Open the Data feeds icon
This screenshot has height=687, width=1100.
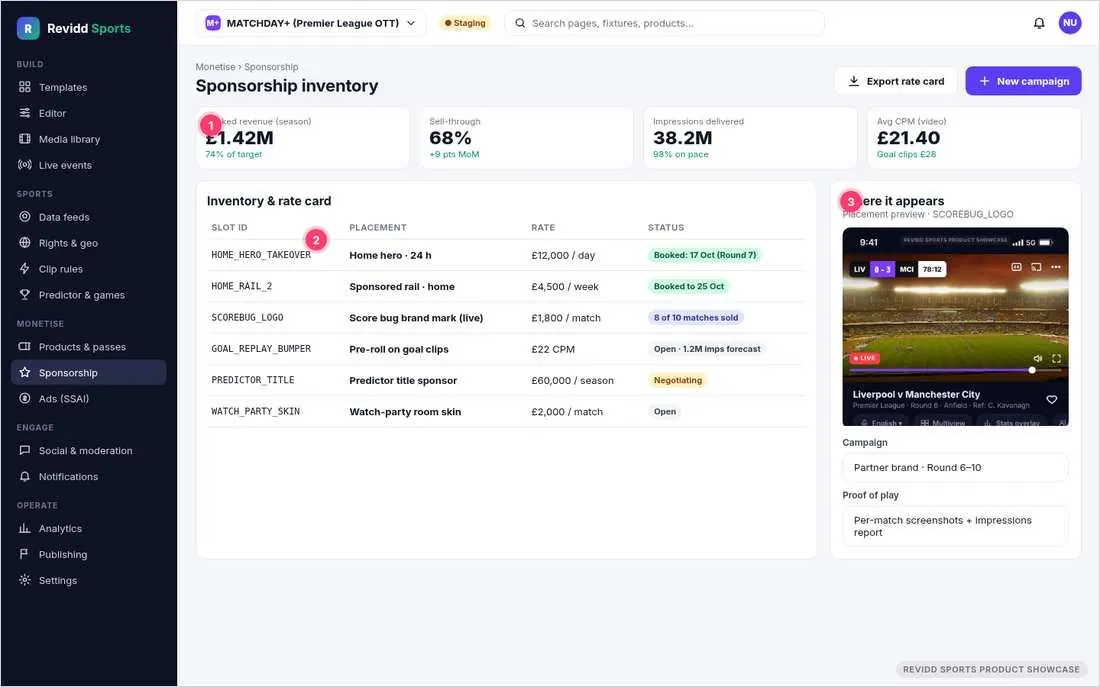[x=25, y=217]
